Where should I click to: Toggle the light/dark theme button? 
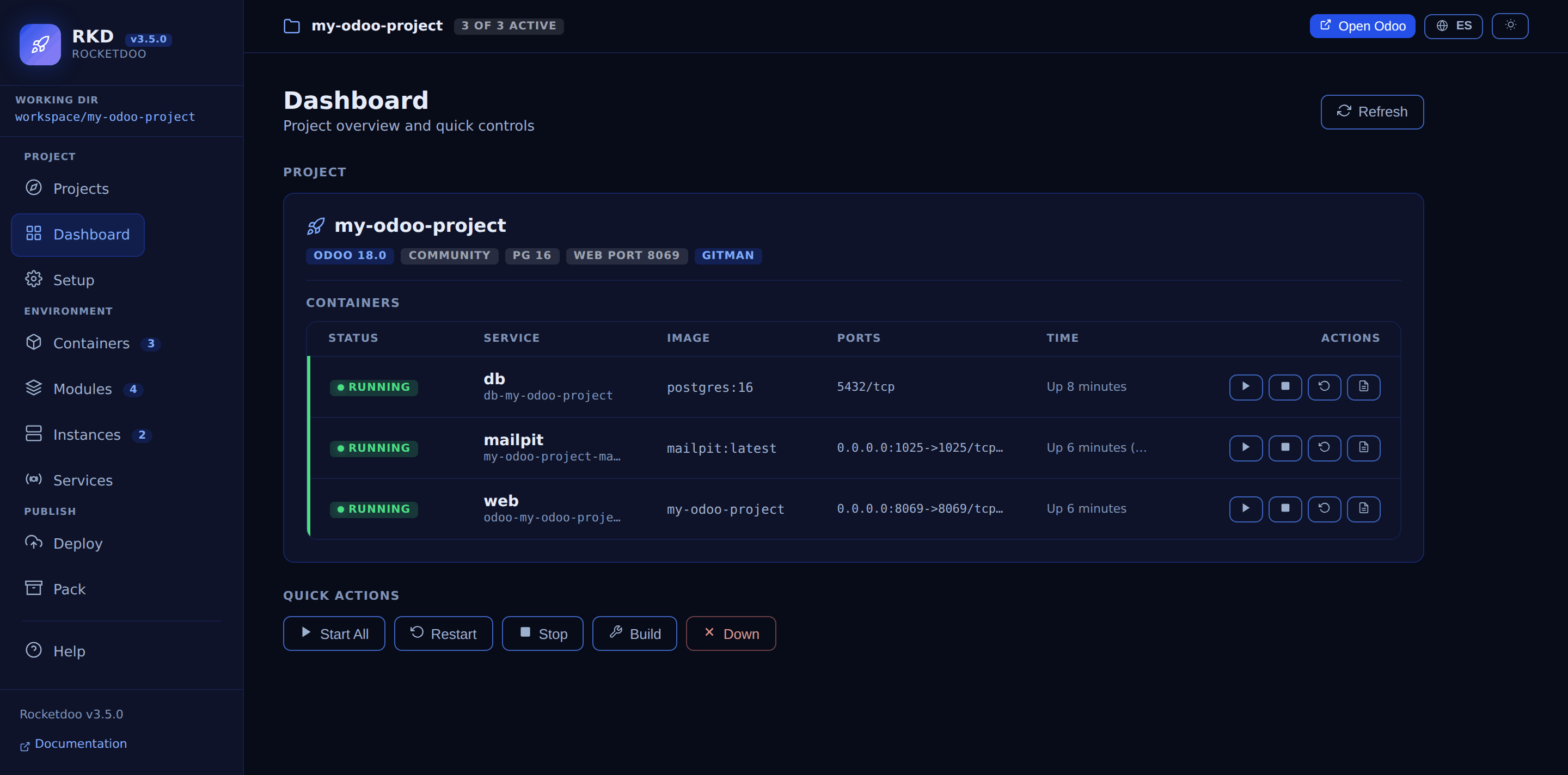(1510, 26)
